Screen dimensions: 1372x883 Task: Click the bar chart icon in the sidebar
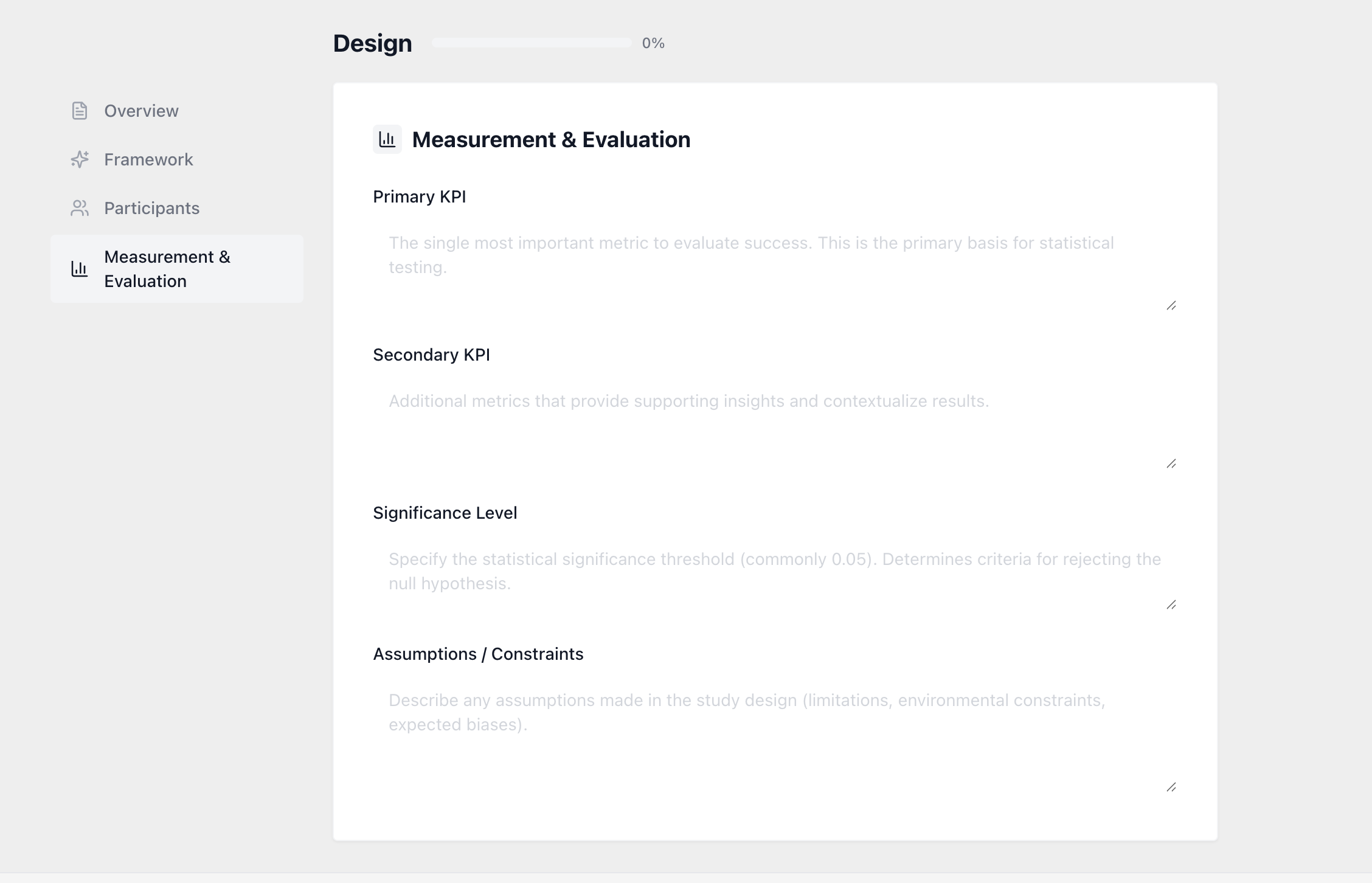pos(80,269)
